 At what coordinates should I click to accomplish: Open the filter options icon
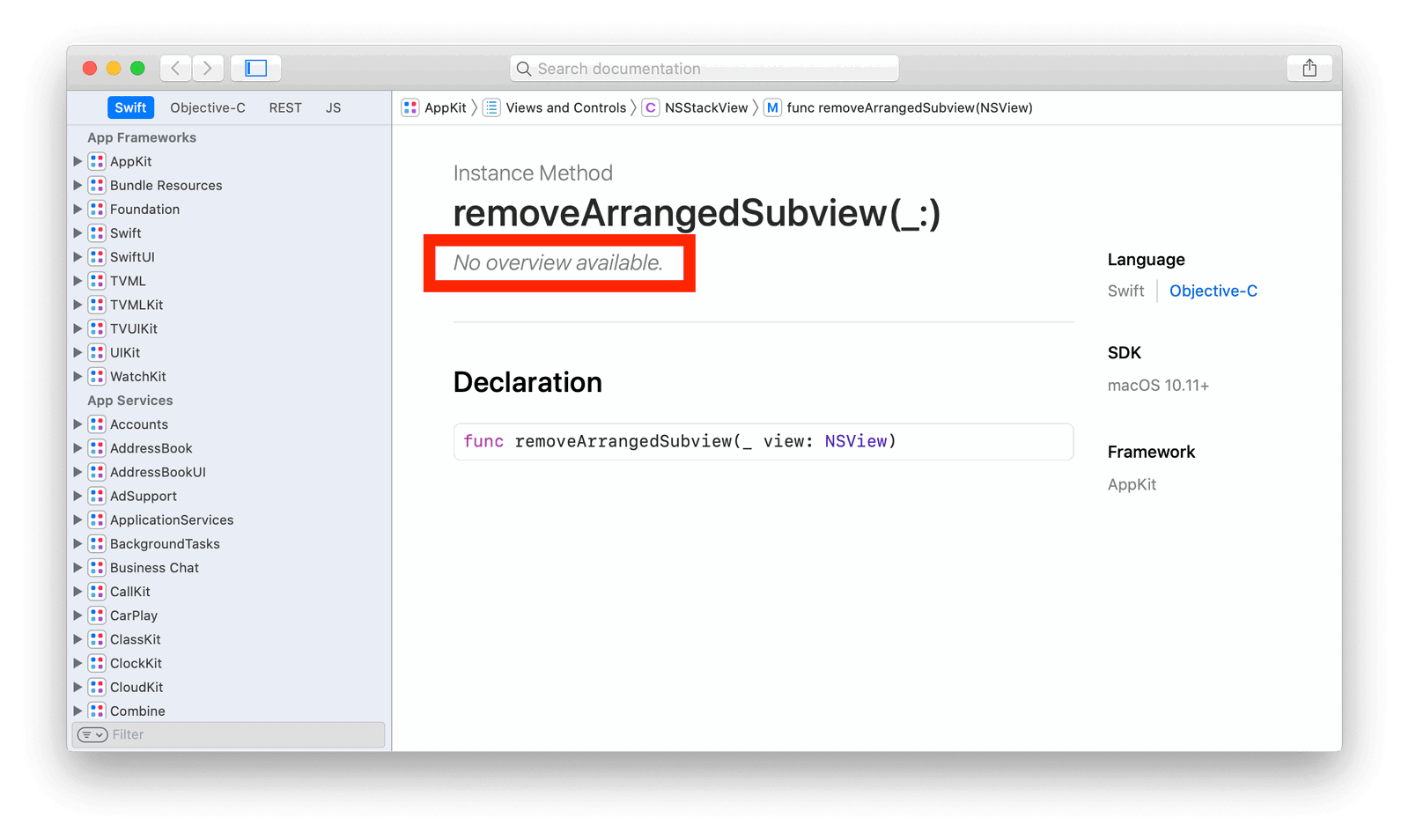click(x=92, y=735)
